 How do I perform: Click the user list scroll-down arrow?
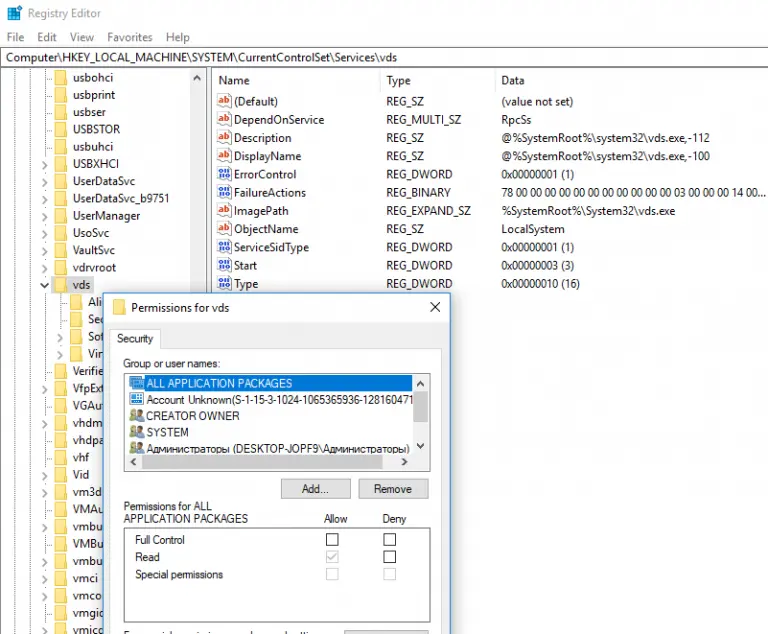click(420, 446)
